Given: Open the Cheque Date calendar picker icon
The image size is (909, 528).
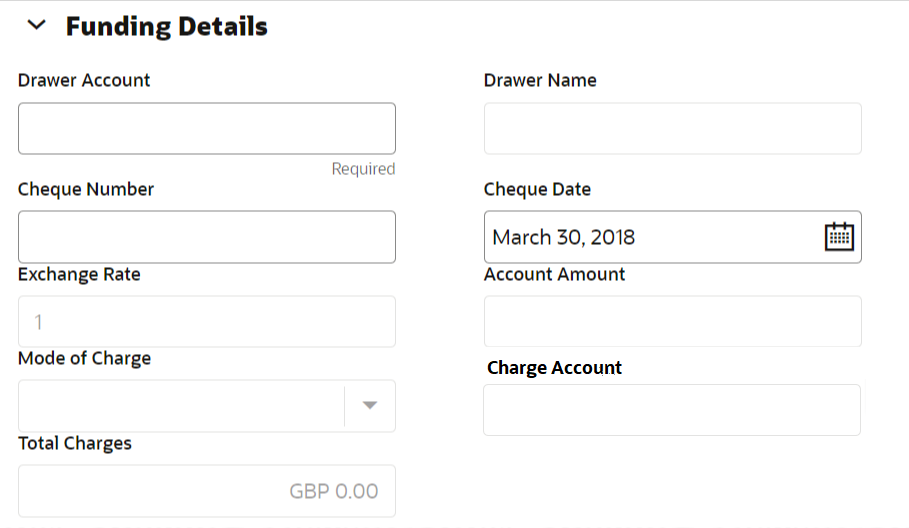Looking at the screenshot, I should point(839,237).
